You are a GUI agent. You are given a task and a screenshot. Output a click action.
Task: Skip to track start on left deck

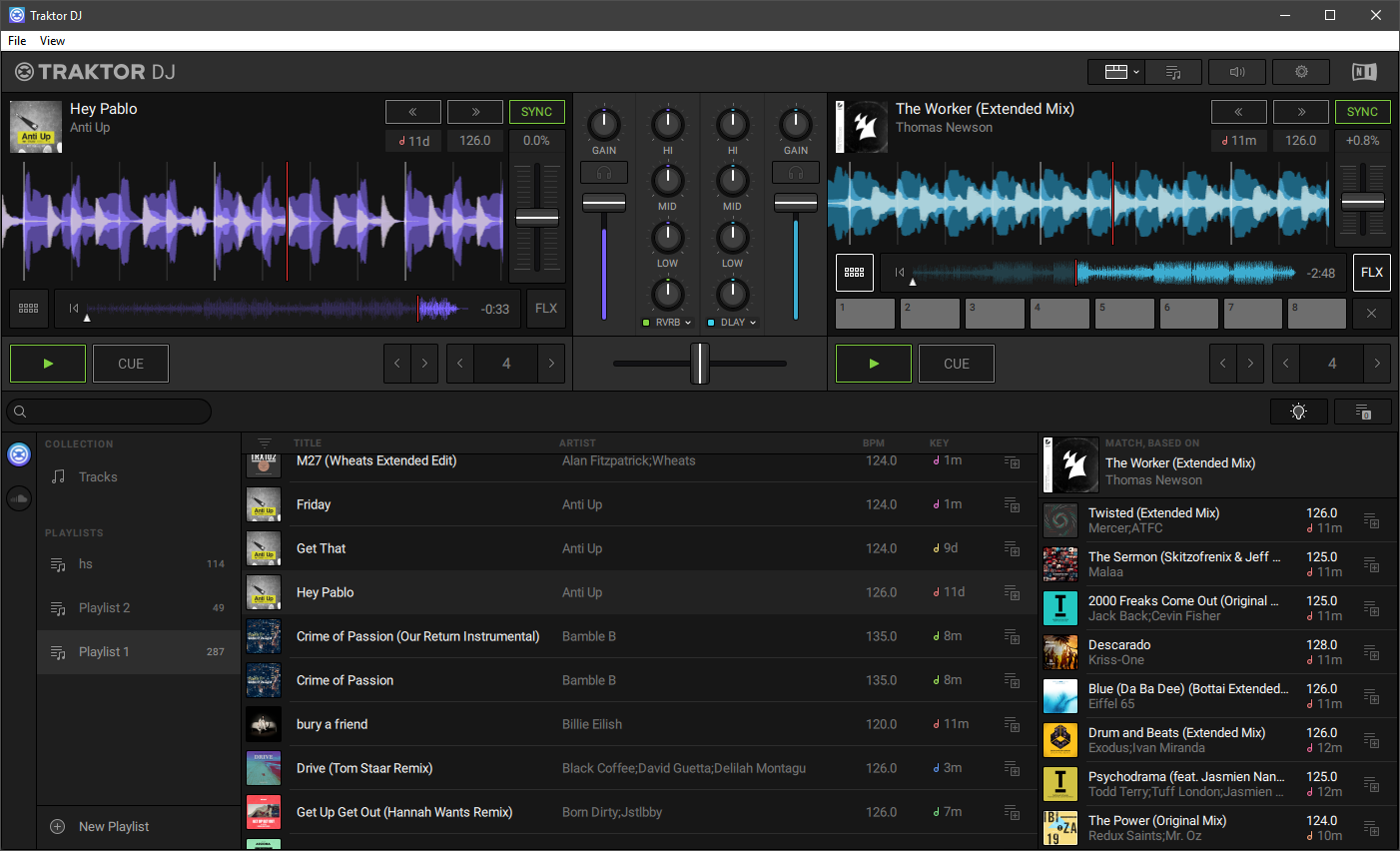(x=73, y=309)
